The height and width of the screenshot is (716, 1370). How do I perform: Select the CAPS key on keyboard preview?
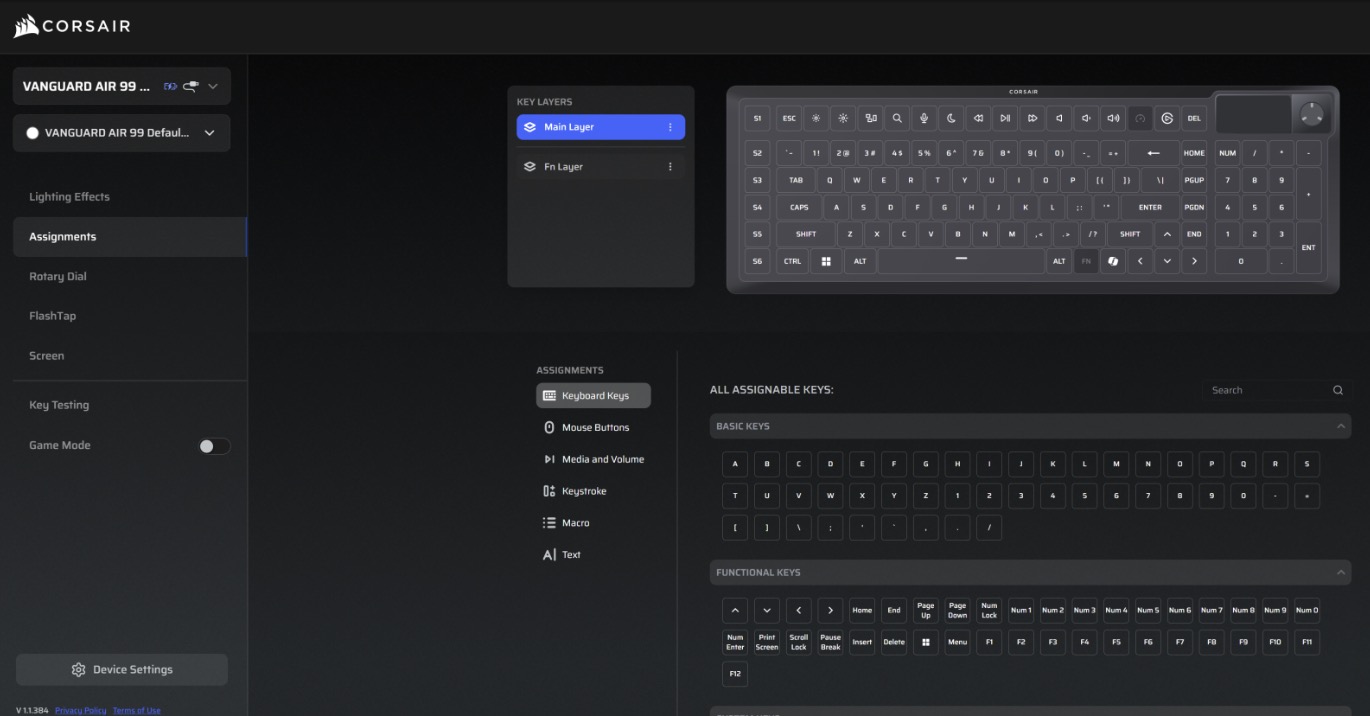[799, 207]
